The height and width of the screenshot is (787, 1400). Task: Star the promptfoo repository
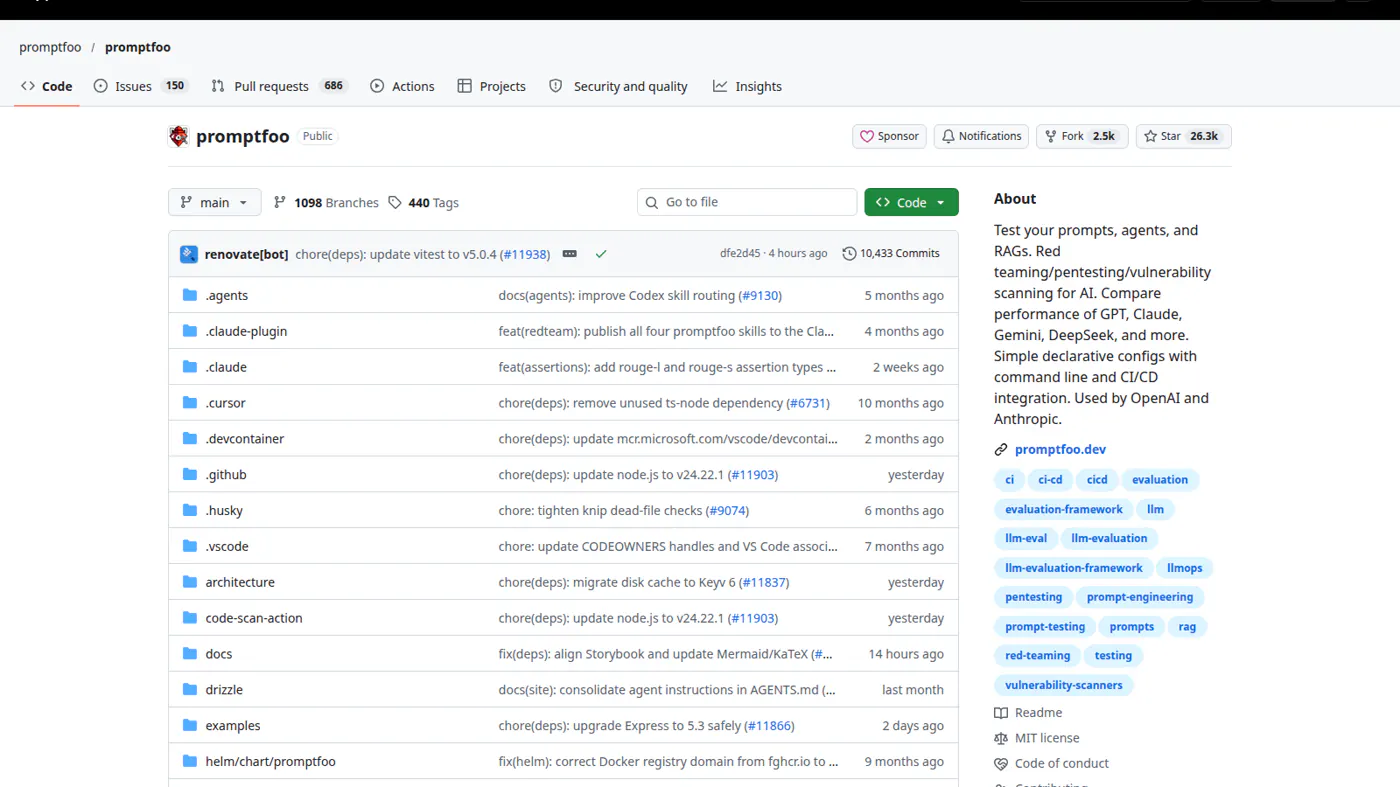(x=1184, y=136)
